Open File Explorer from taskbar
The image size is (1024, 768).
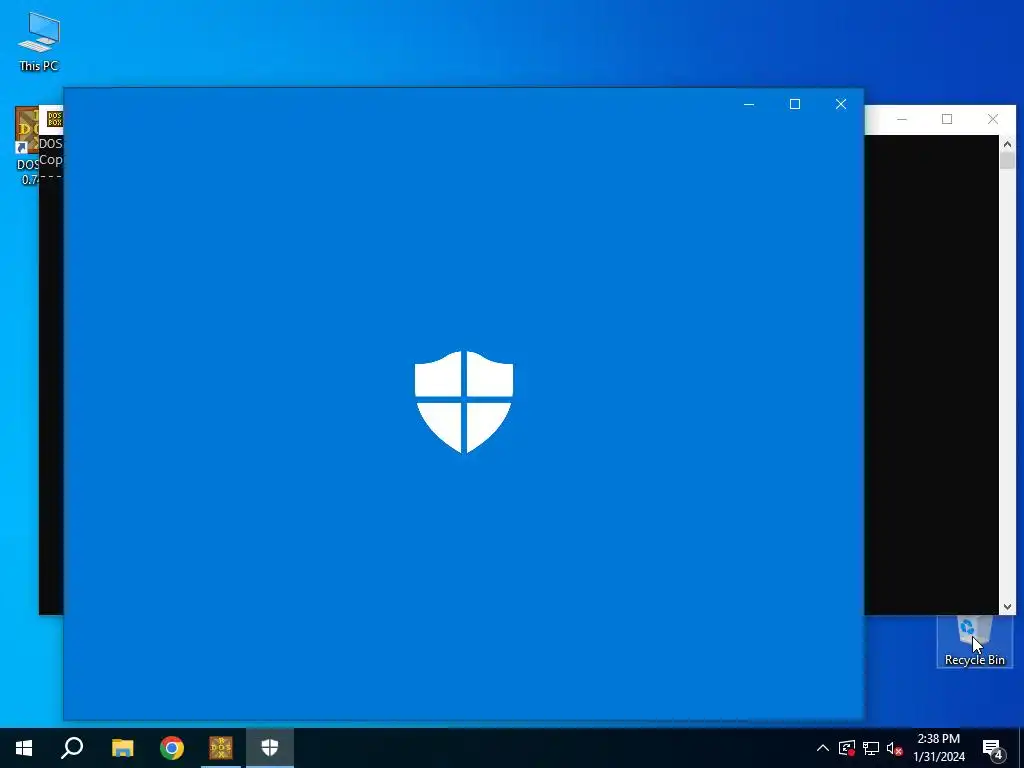coord(122,748)
